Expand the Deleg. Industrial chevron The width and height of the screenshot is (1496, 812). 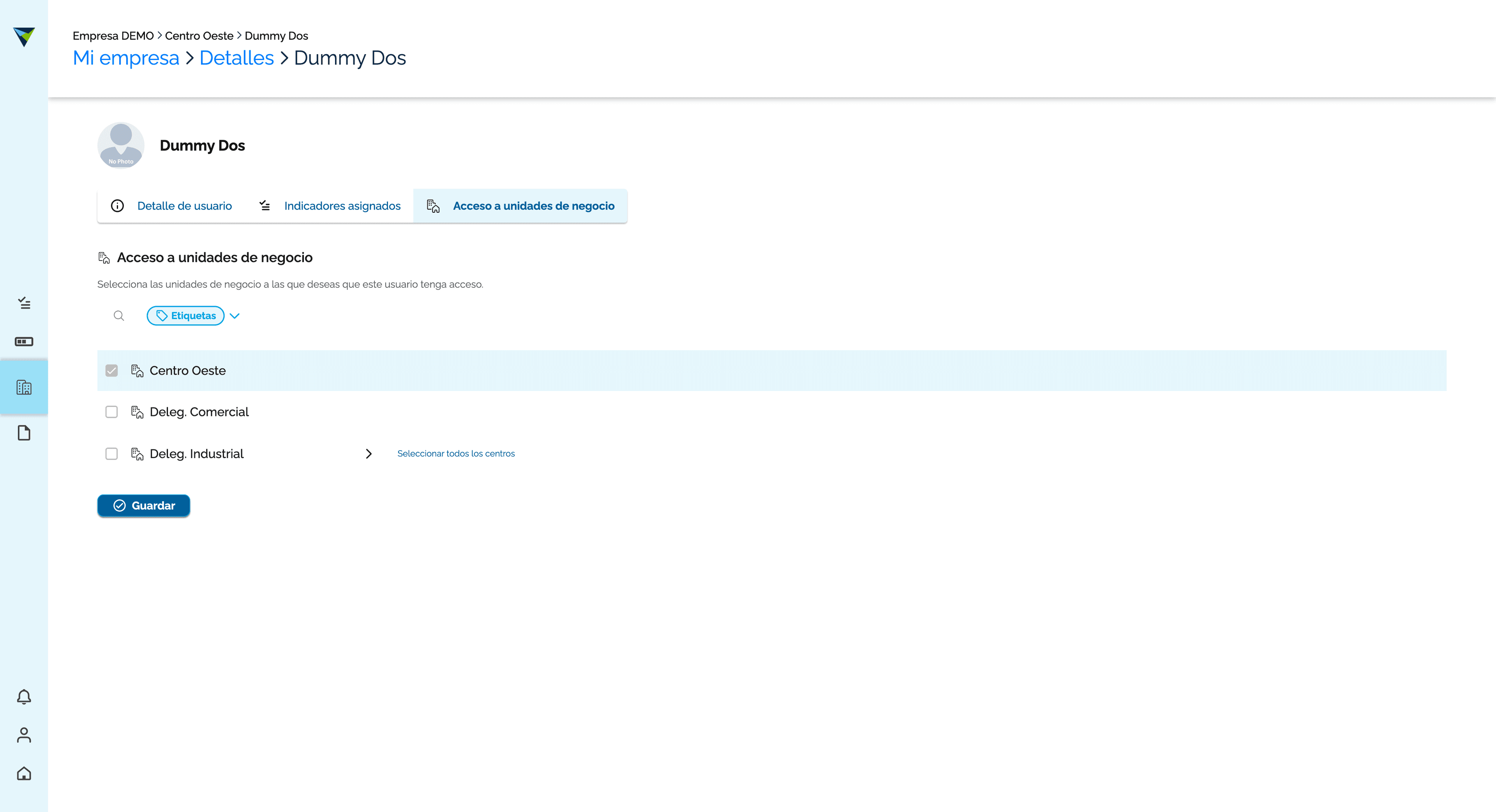pyautogui.click(x=369, y=454)
